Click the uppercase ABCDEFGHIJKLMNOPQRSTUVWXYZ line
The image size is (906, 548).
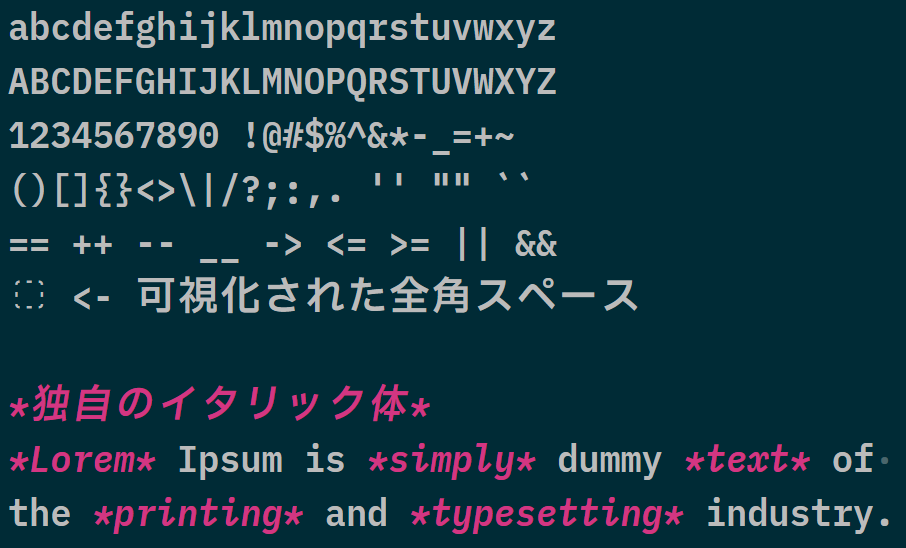coord(282,82)
